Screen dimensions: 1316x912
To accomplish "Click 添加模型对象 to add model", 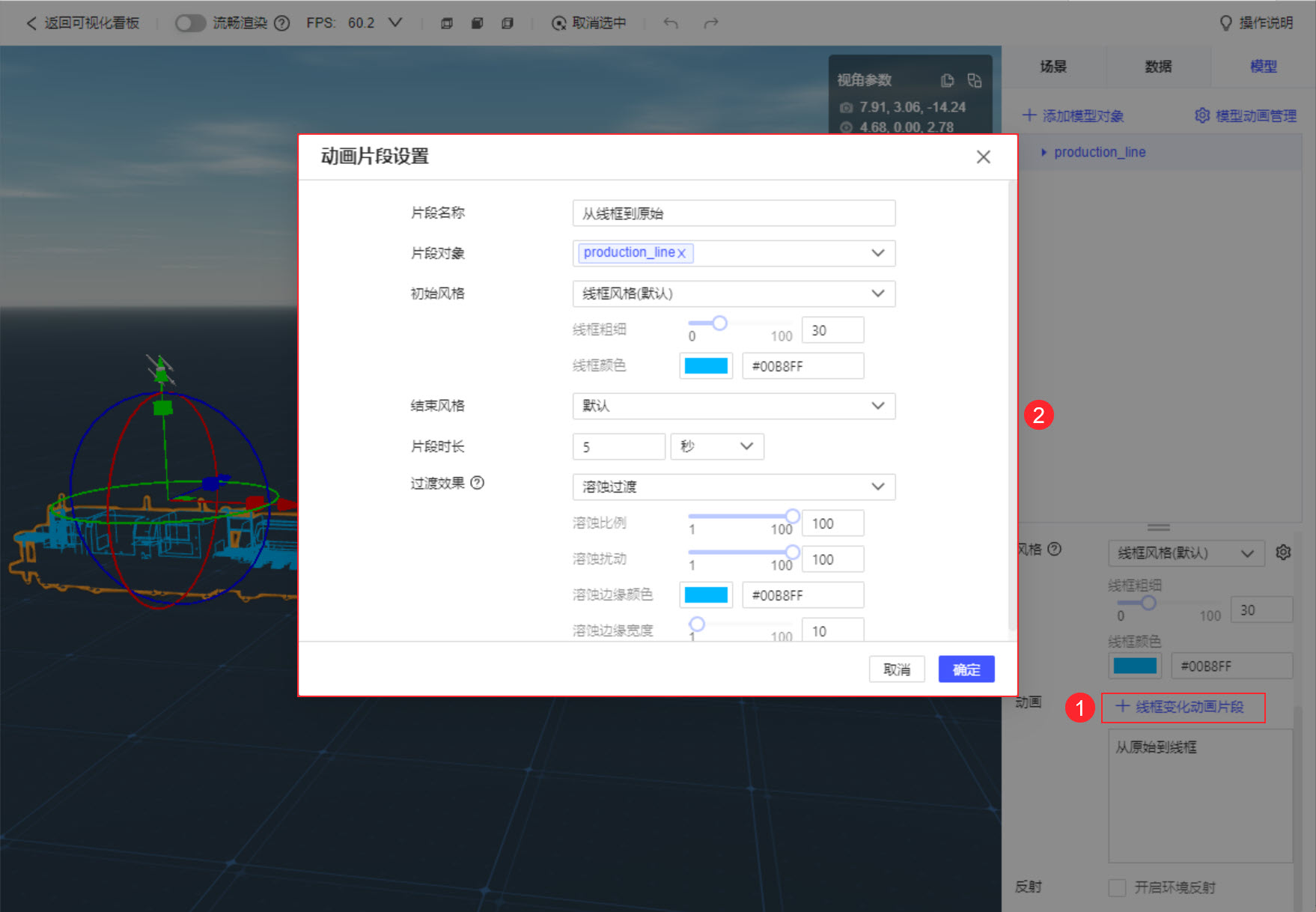I will (1073, 116).
